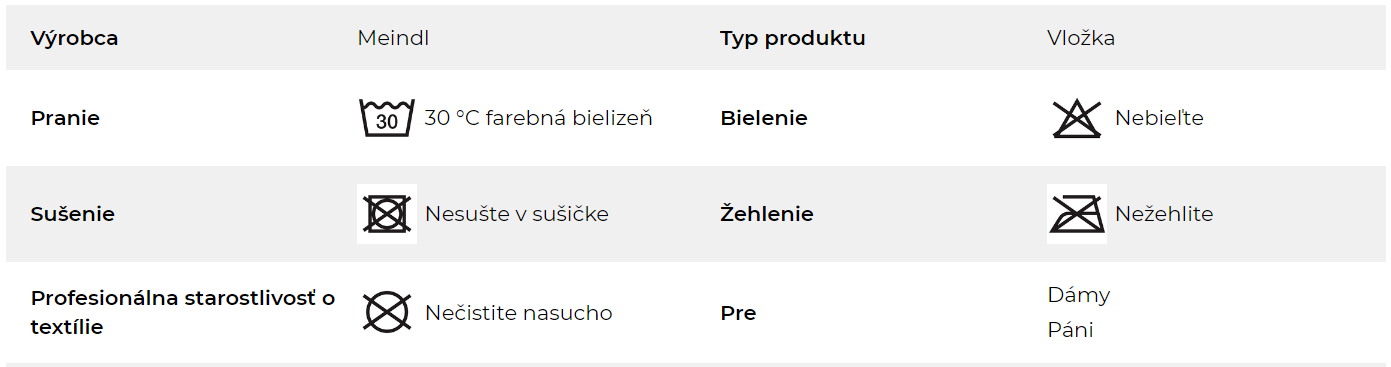Click the Páni value
This screenshot has height=367, width=1391.
click(1070, 330)
